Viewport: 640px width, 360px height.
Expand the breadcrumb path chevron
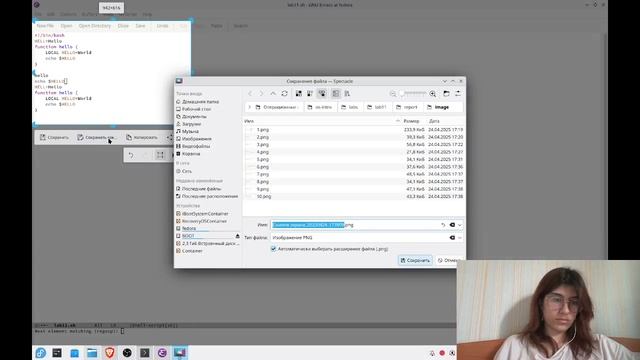(249, 107)
